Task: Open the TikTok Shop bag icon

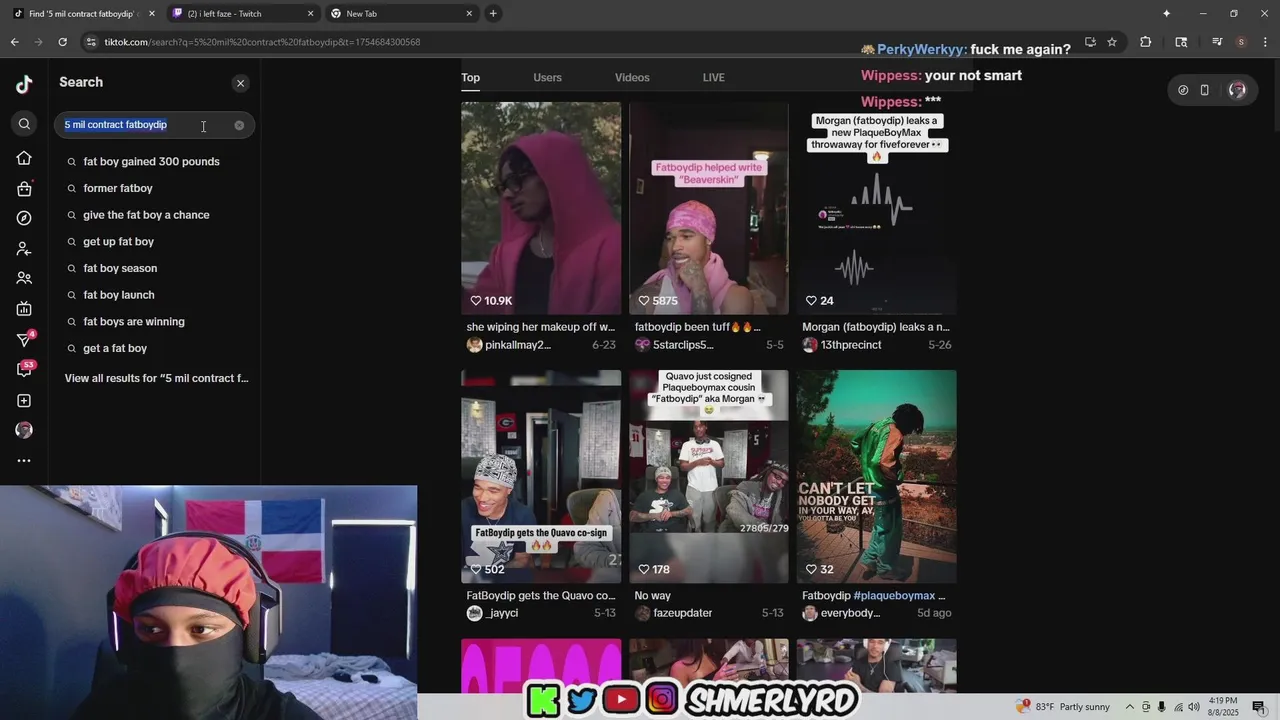Action: 24,188
